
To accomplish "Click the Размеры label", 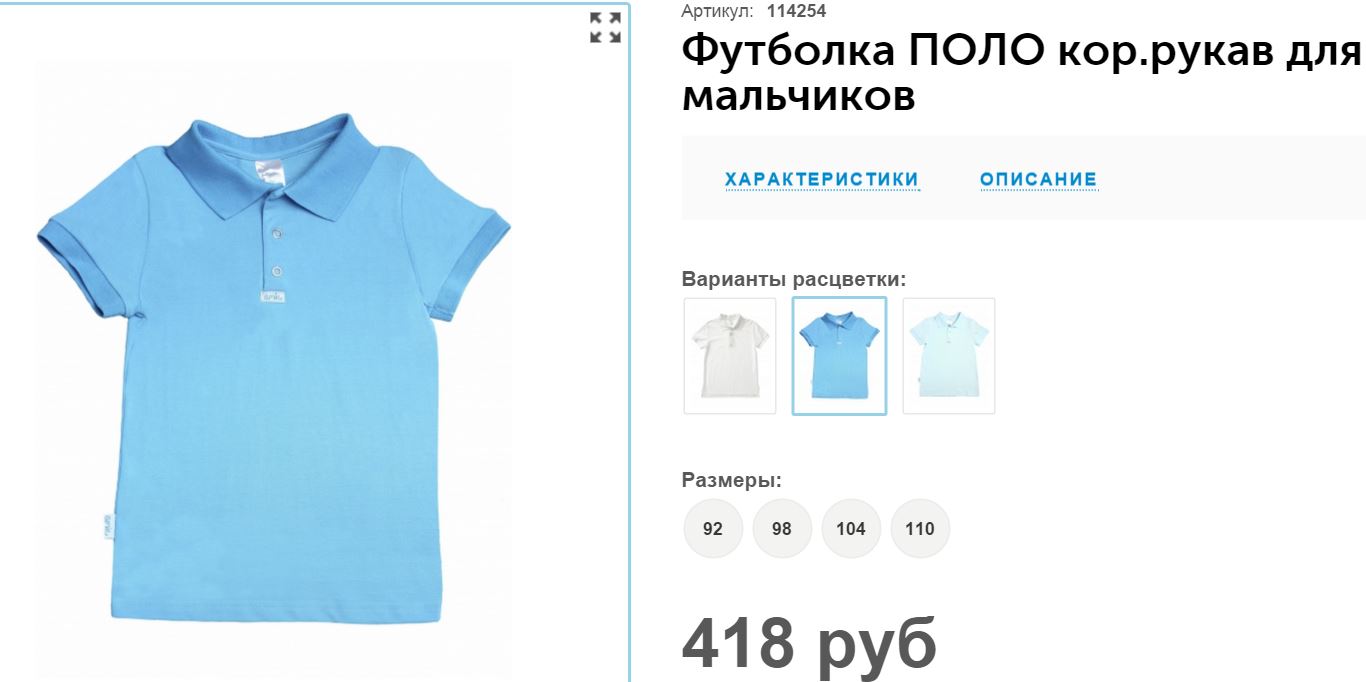I will [732, 480].
